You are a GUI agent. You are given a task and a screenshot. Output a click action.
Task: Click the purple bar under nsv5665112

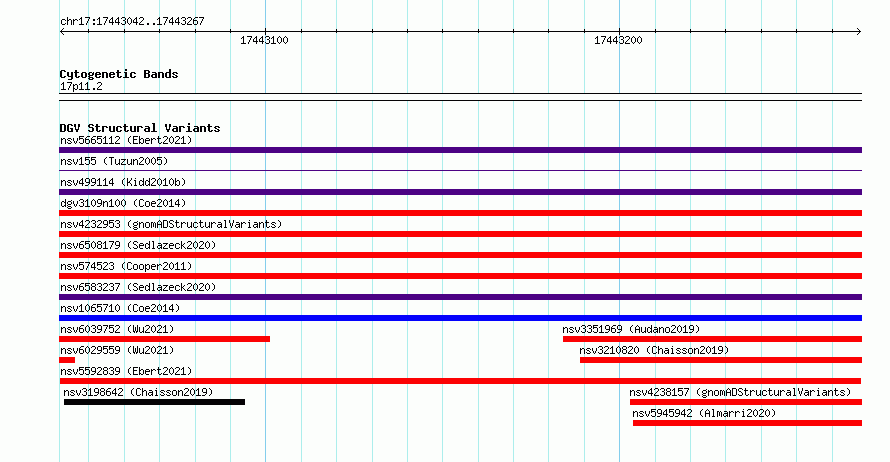click(x=460, y=150)
